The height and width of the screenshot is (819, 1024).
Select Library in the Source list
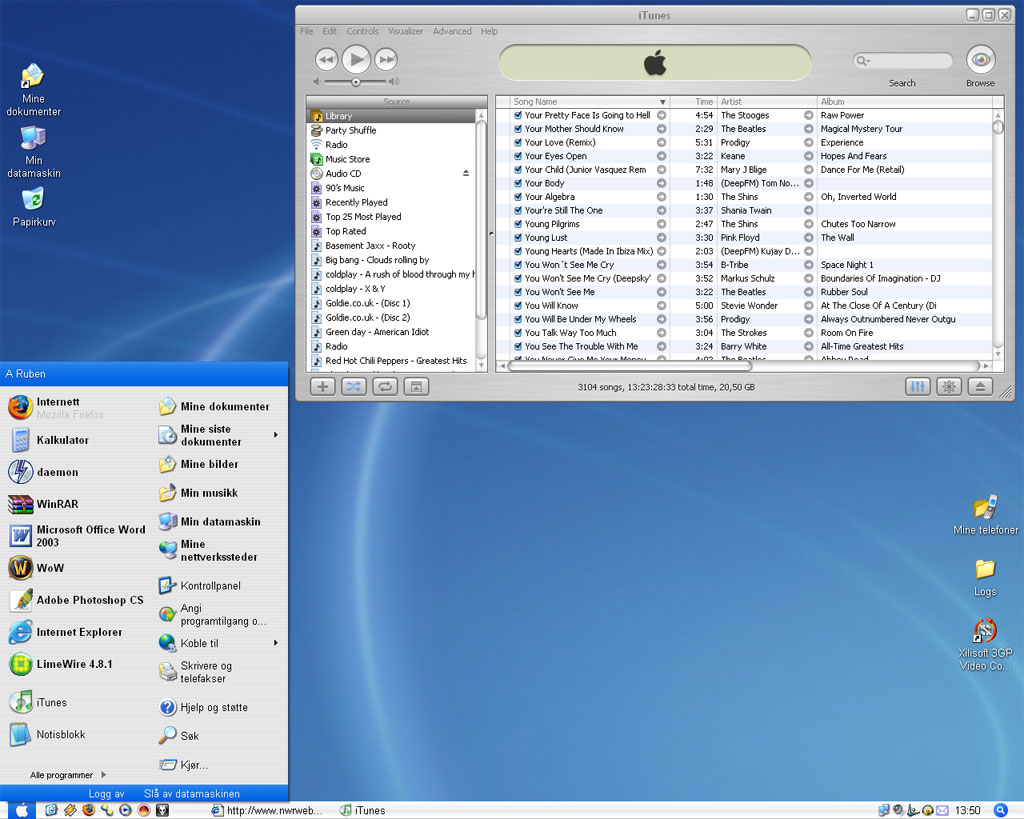click(x=392, y=116)
